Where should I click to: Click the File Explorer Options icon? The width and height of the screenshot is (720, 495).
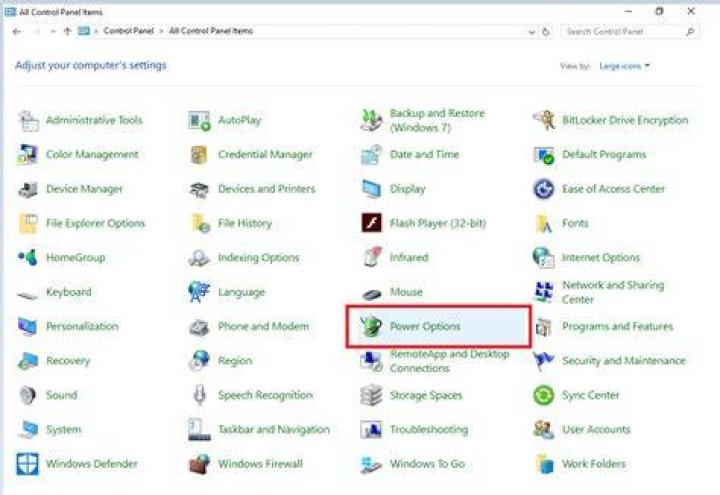pos(28,224)
